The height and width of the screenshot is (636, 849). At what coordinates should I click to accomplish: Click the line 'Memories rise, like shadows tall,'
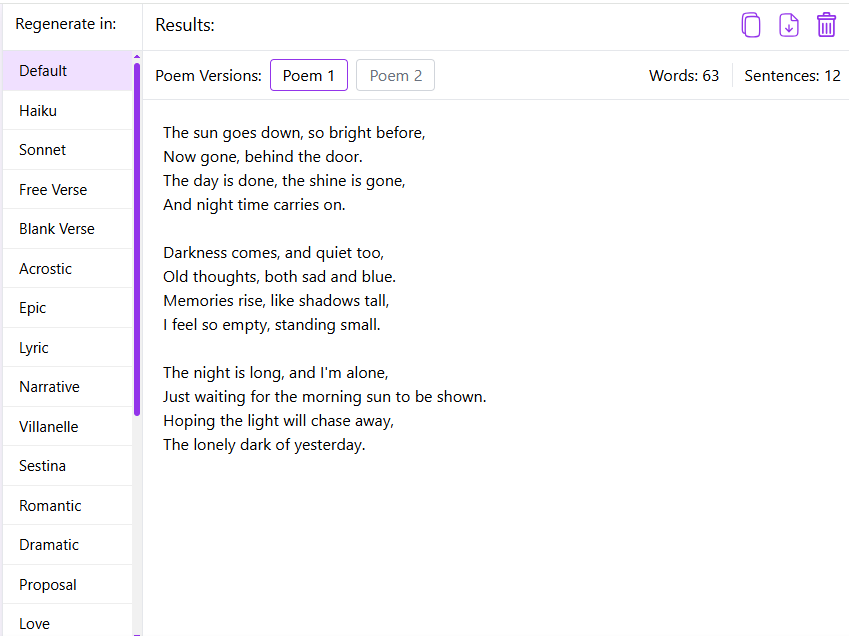tap(276, 300)
